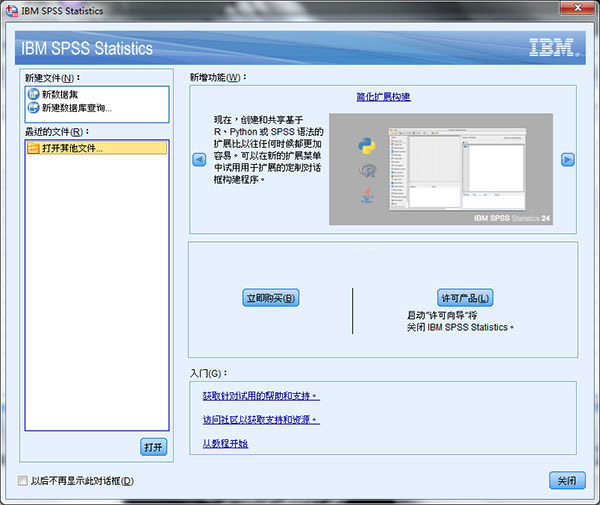Click the new database query icon

[34, 108]
